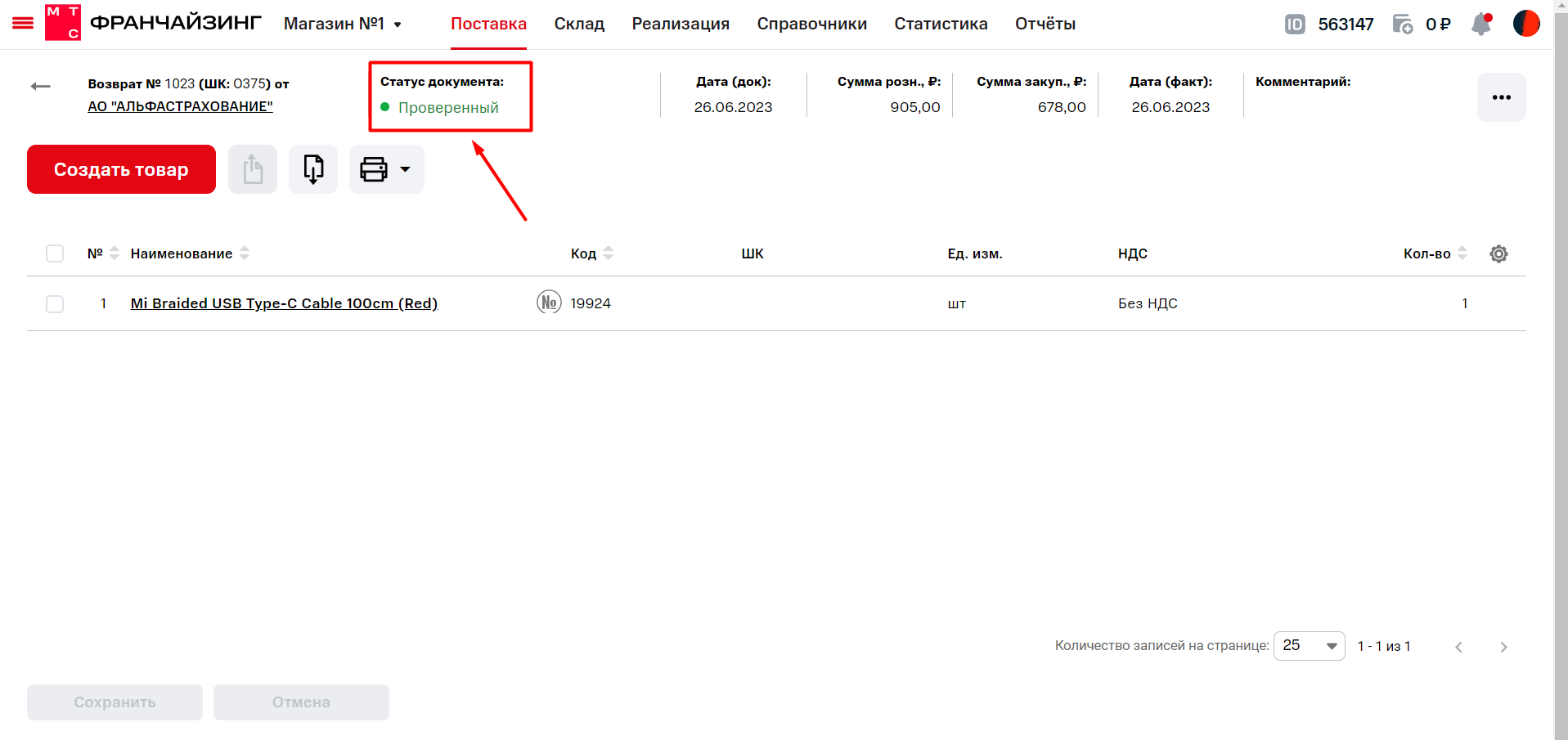Click the шт unit cell
Viewport: 1568px width, 740px height.
(x=956, y=304)
